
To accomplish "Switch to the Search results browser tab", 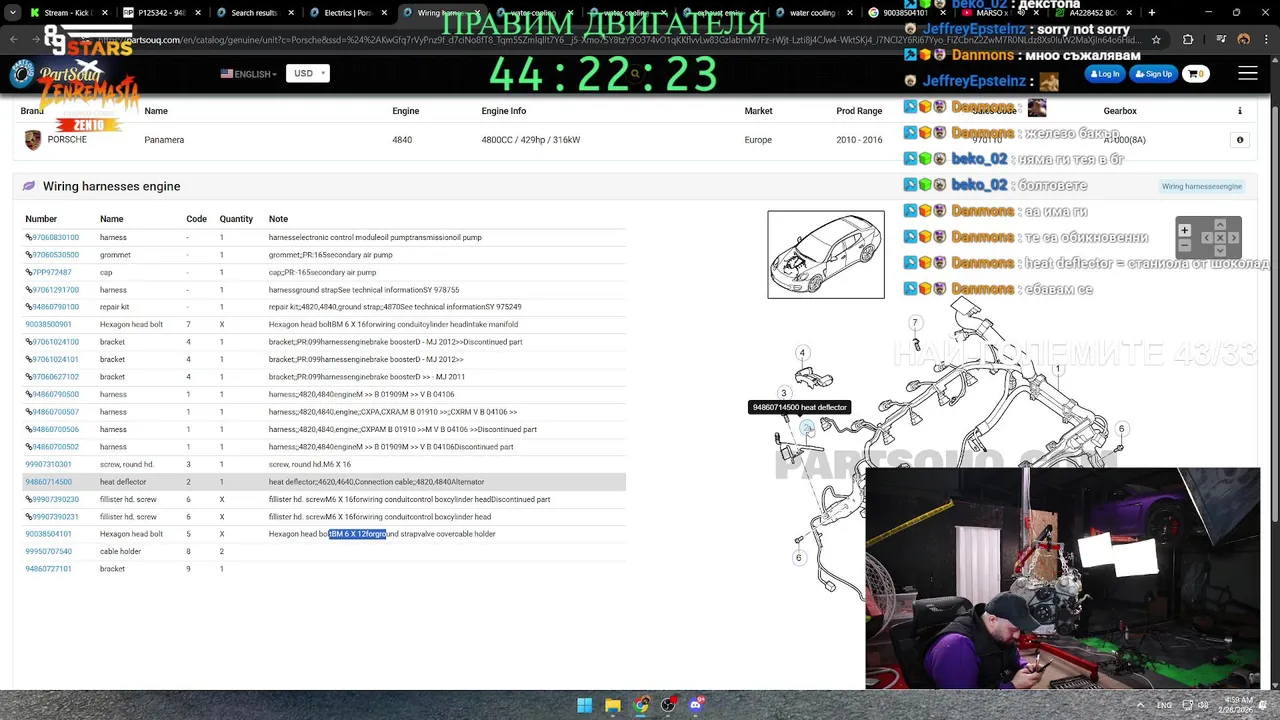I will [254, 13].
